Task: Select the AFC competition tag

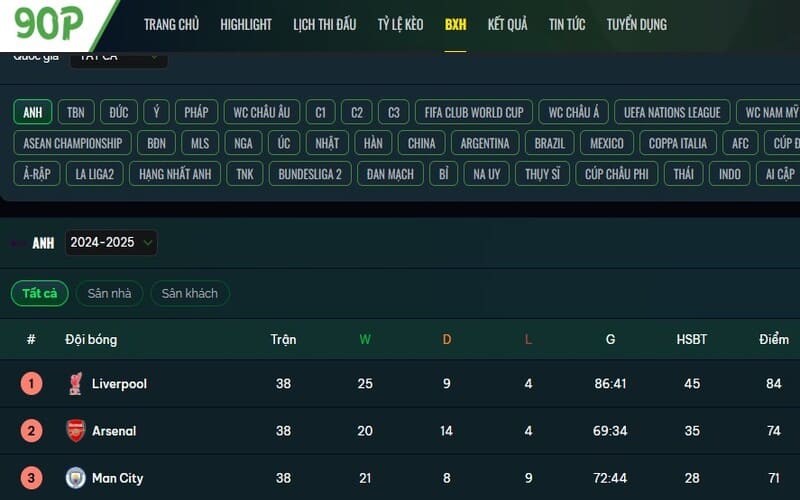Action: point(740,143)
